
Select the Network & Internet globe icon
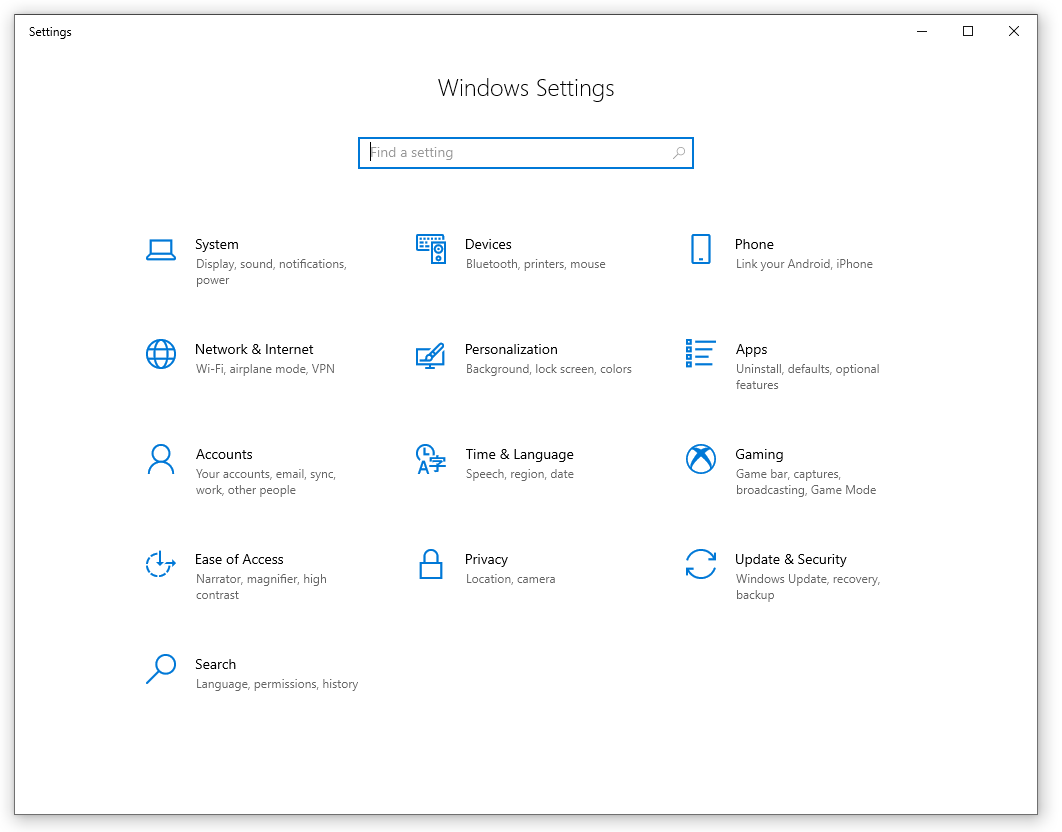pos(161,354)
